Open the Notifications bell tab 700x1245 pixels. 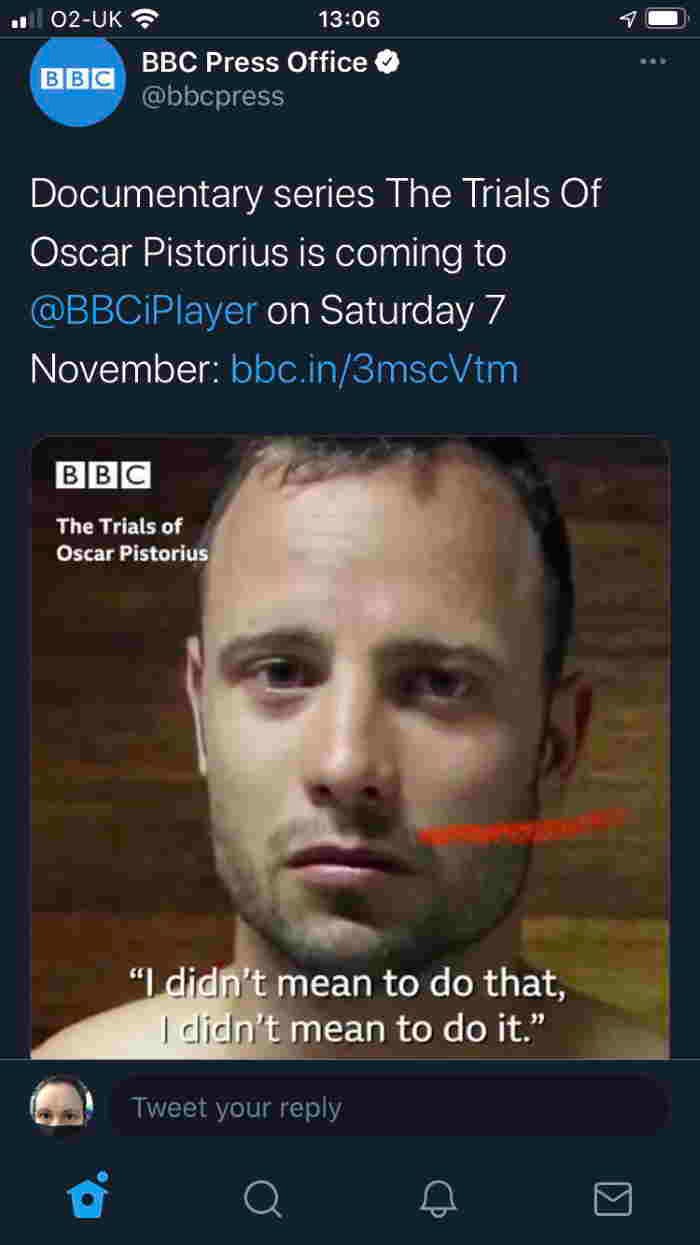tap(438, 1197)
